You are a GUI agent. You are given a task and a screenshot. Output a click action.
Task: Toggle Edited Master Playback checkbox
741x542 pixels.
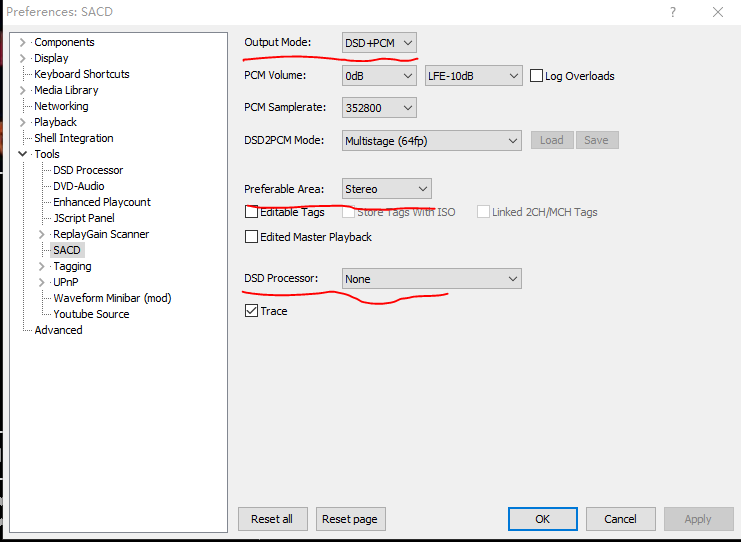click(x=252, y=237)
